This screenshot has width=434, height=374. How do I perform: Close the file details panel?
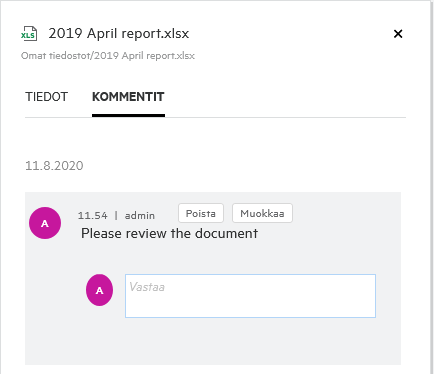pyautogui.click(x=398, y=34)
